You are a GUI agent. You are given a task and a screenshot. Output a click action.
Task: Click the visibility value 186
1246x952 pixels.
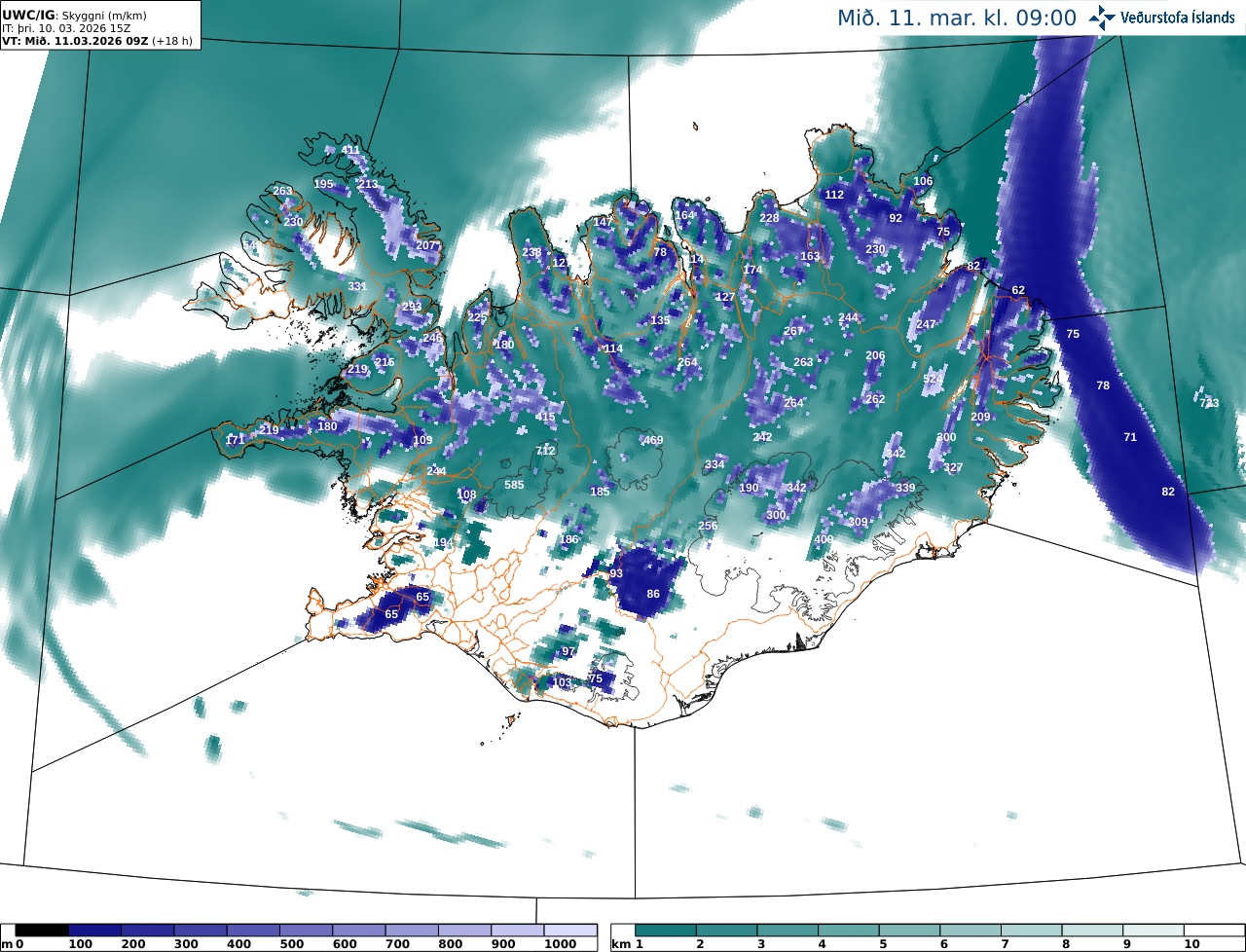tap(569, 539)
